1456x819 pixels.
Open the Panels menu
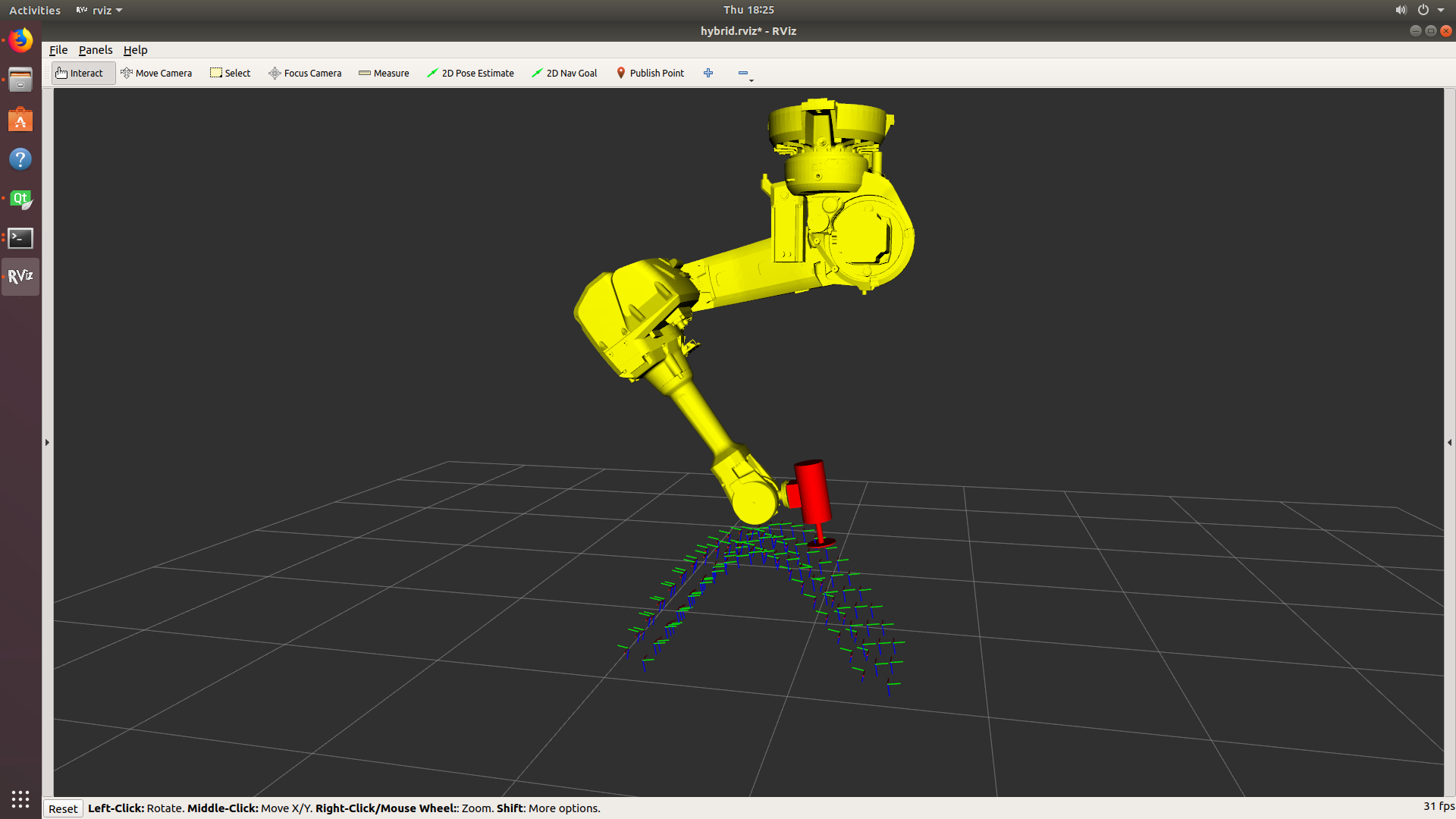[96, 50]
